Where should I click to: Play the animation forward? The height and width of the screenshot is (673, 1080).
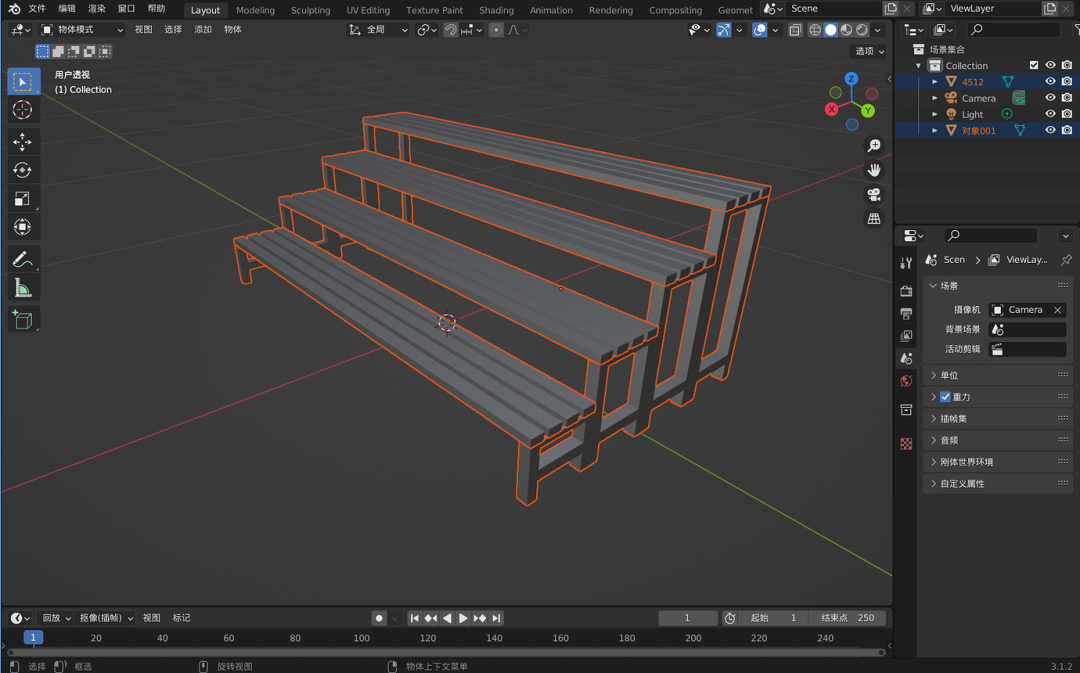click(x=463, y=618)
